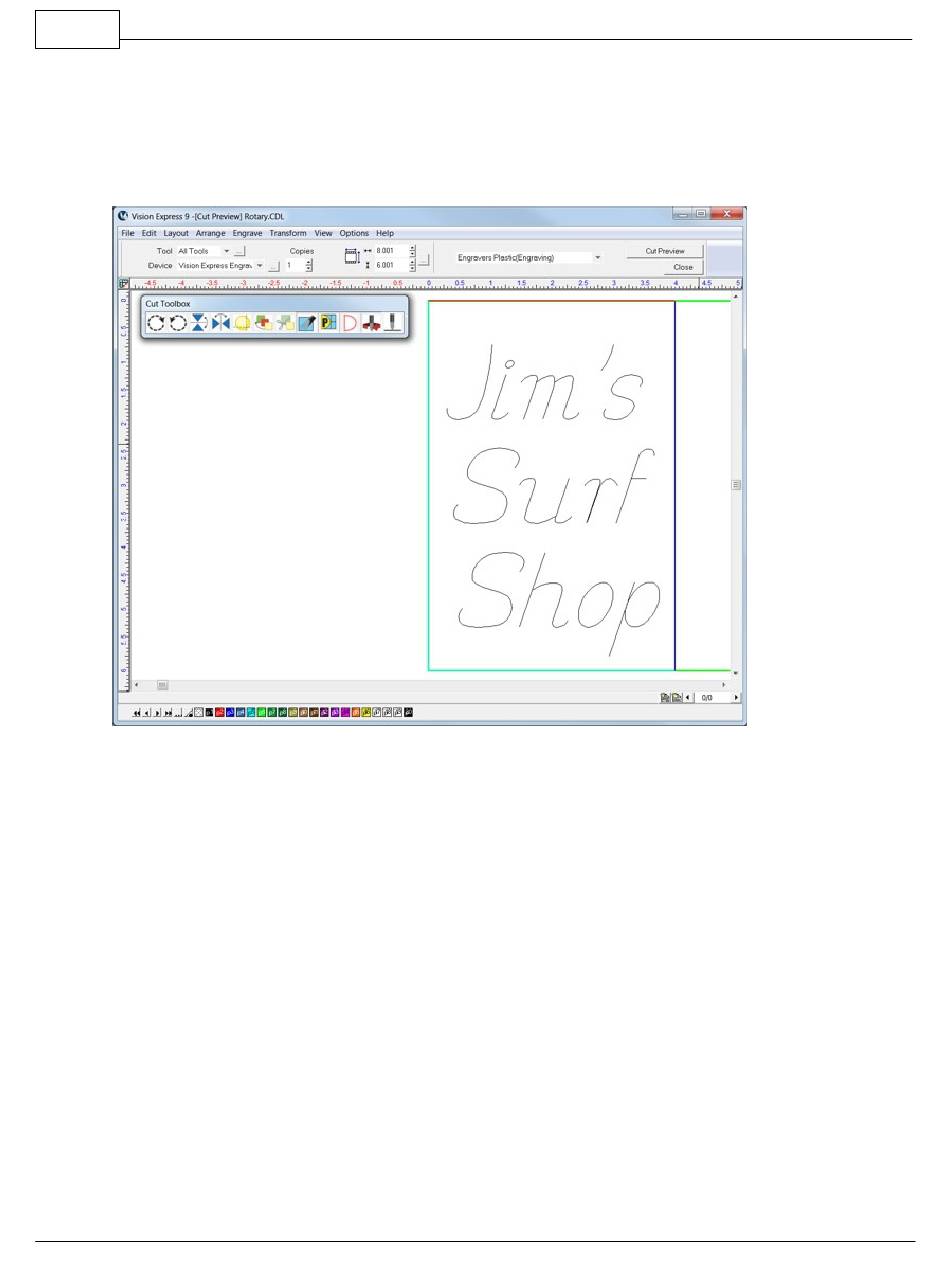Open the Layout menu
The height and width of the screenshot is (1267, 950).
pyautogui.click(x=176, y=233)
